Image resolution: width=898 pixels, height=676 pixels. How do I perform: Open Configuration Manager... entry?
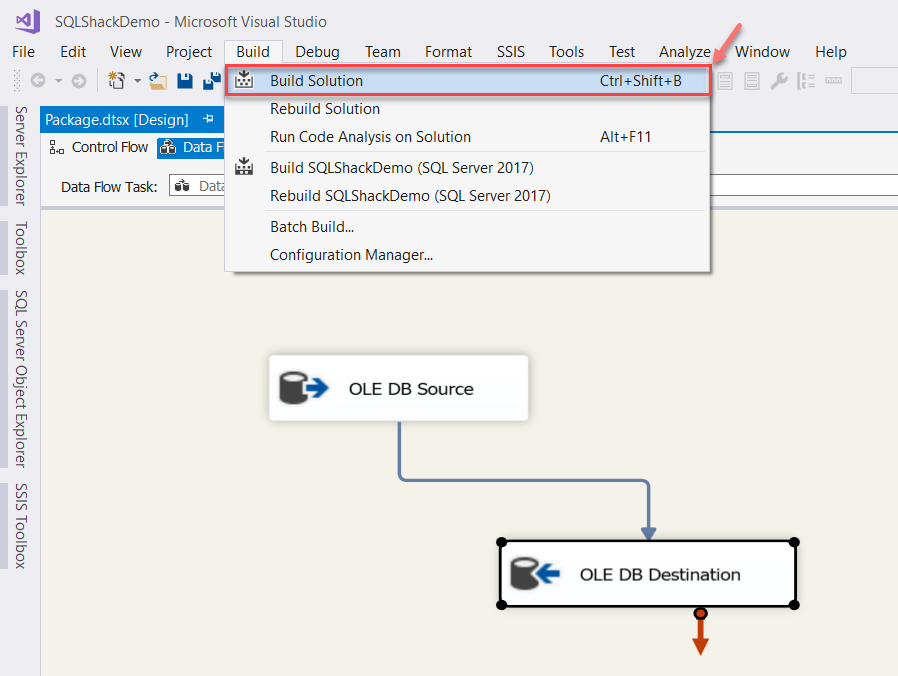(468, 254)
